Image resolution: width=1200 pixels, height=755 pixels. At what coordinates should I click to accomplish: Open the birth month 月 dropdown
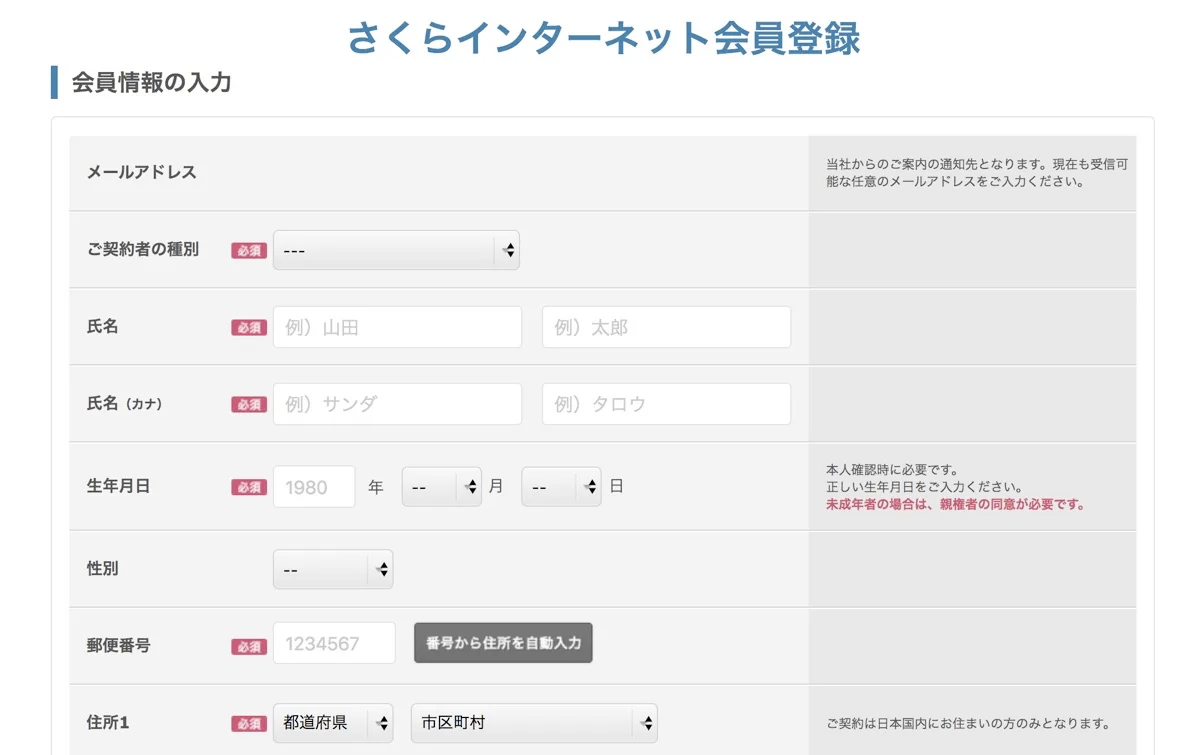(442, 487)
